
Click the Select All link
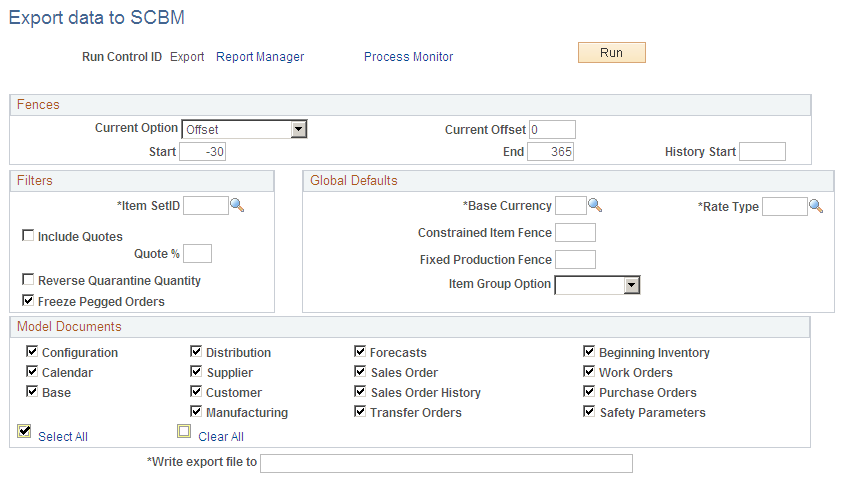pyautogui.click(x=63, y=437)
